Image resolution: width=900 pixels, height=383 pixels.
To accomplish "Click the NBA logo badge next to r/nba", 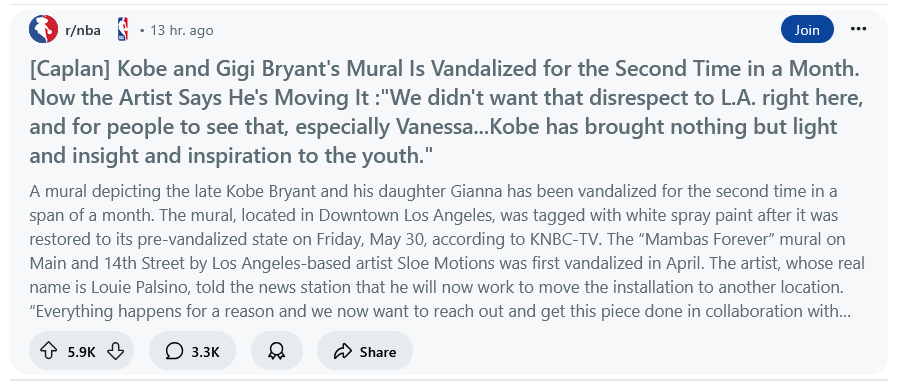I will click(122, 30).
